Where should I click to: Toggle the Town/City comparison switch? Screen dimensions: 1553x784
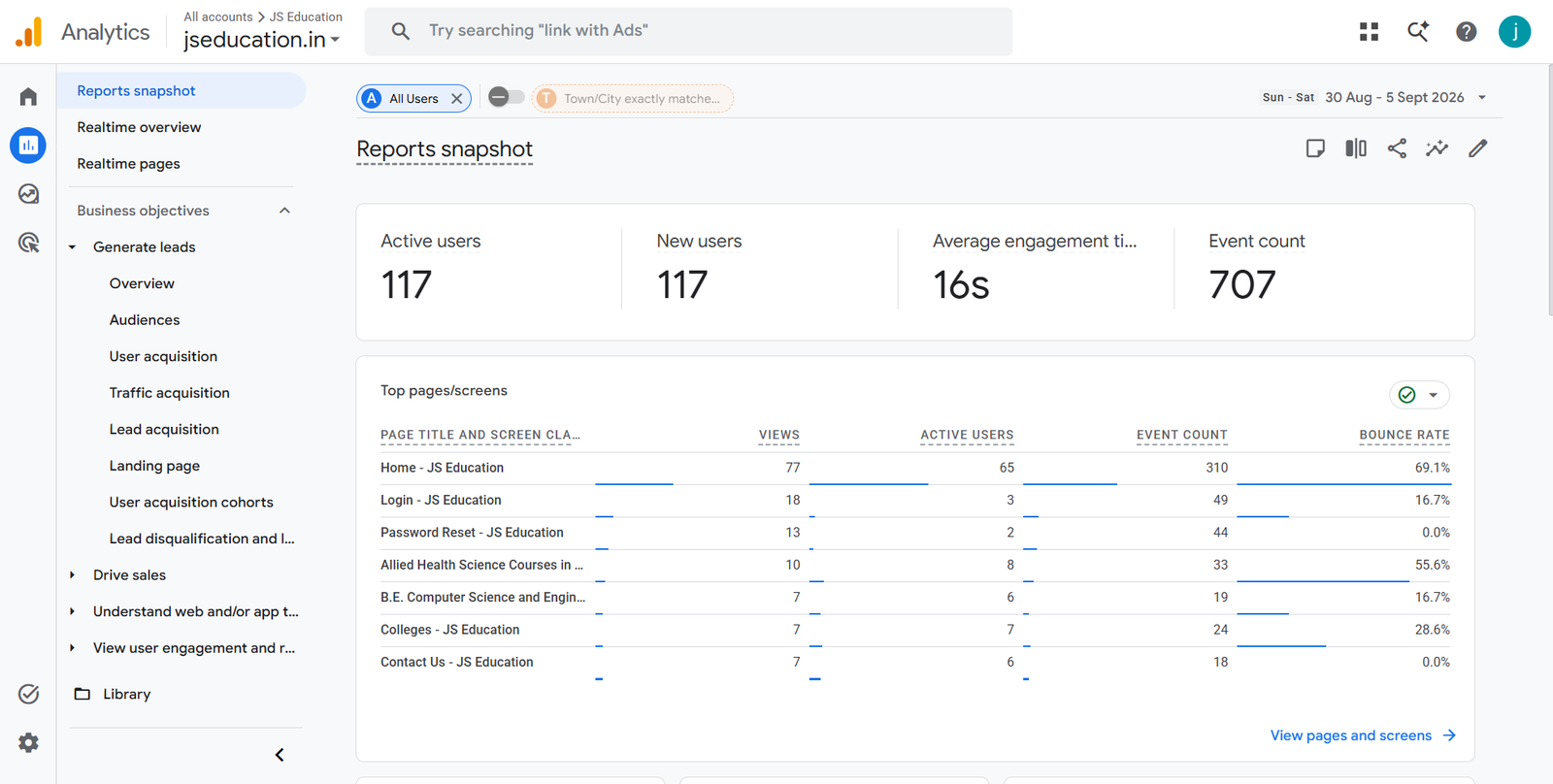pos(506,97)
